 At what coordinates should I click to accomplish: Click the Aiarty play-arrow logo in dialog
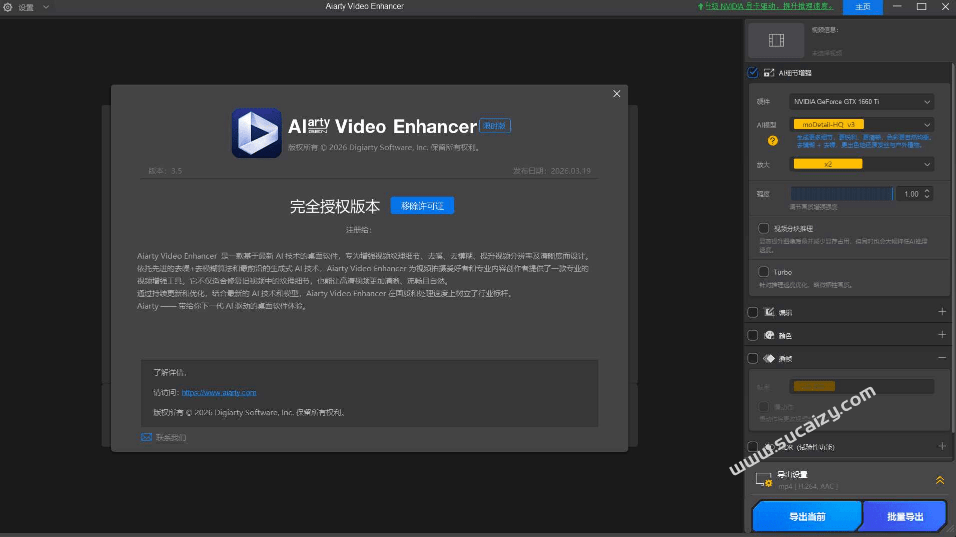point(256,133)
